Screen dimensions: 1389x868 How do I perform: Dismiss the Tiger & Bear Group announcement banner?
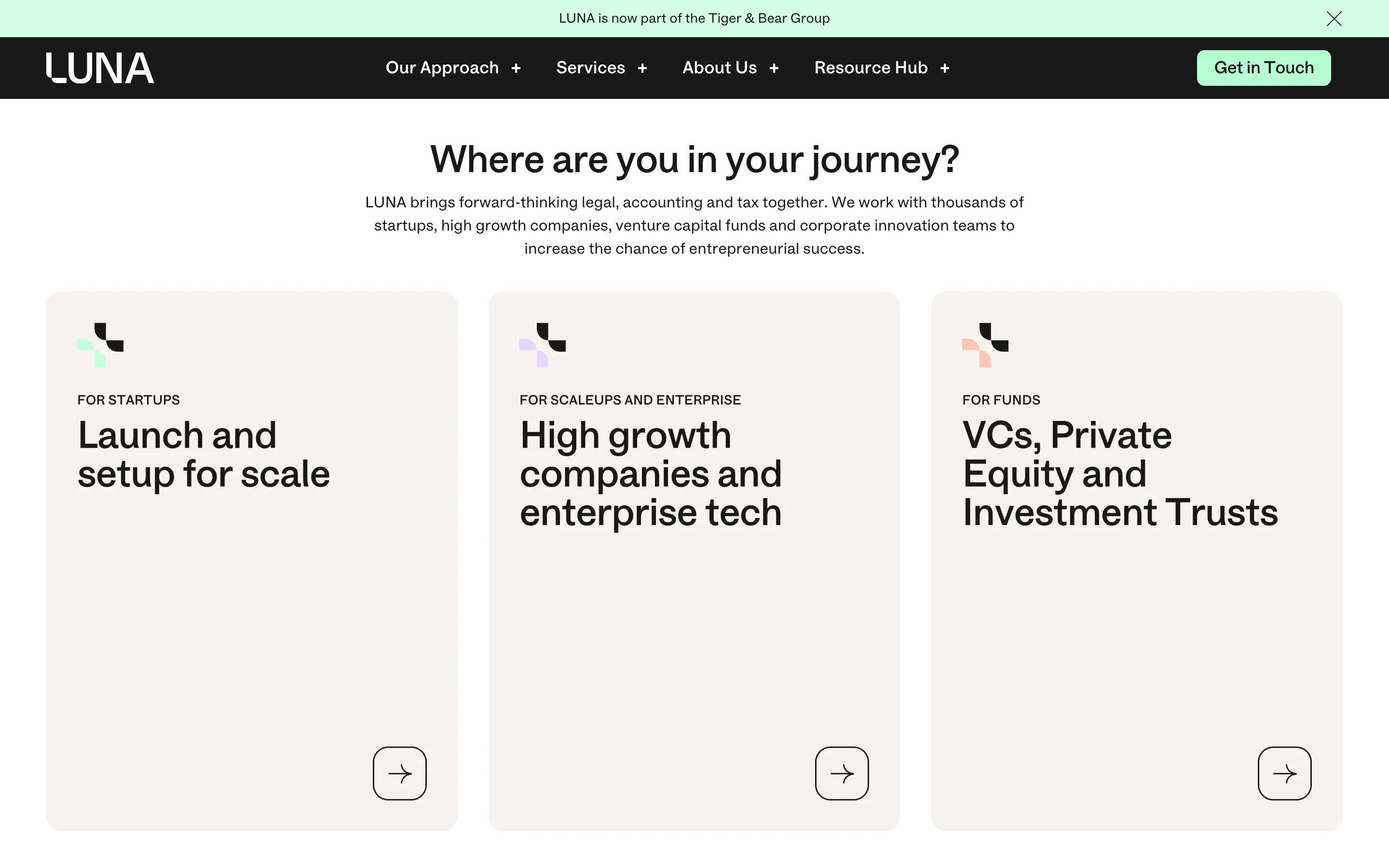coord(1334,19)
